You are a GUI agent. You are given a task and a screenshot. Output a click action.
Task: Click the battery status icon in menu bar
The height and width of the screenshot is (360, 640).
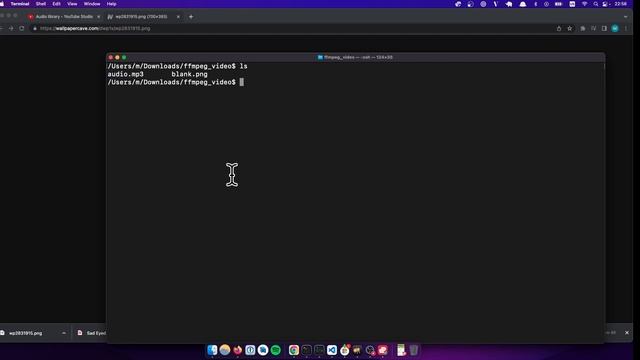558,4
